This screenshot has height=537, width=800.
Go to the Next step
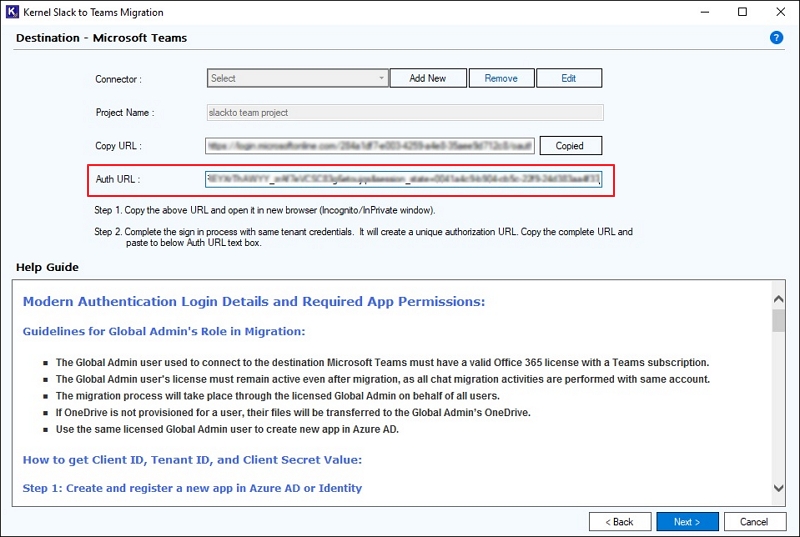687,522
